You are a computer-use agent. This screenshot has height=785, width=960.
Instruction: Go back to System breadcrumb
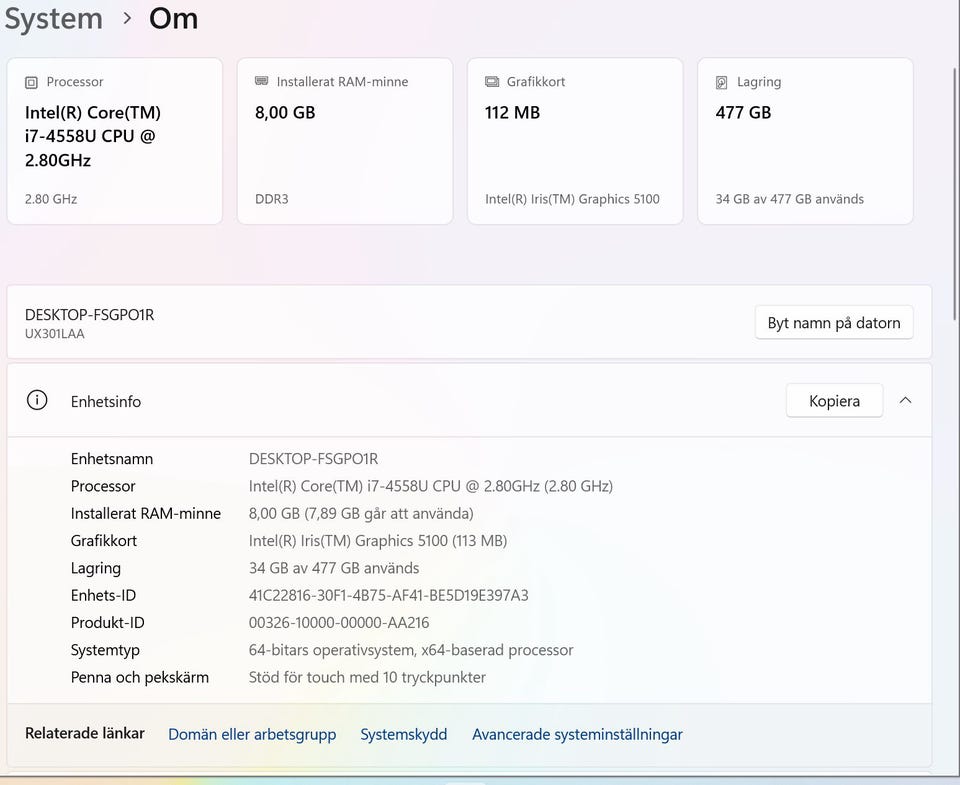[x=54, y=19]
